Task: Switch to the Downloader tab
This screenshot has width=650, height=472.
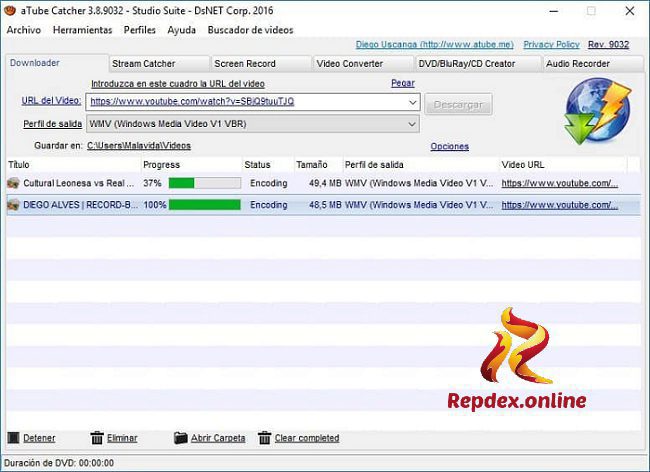Action: (57, 63)
